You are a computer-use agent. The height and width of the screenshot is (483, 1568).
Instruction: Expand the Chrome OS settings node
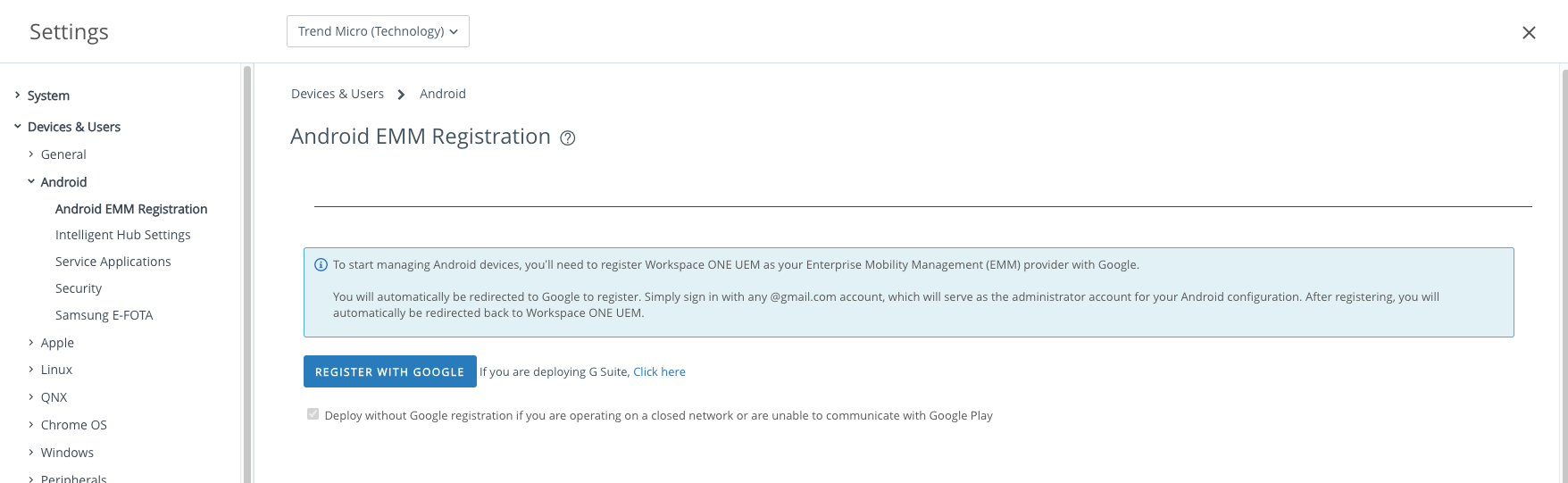pyautogui.click(x=31, y=425)
